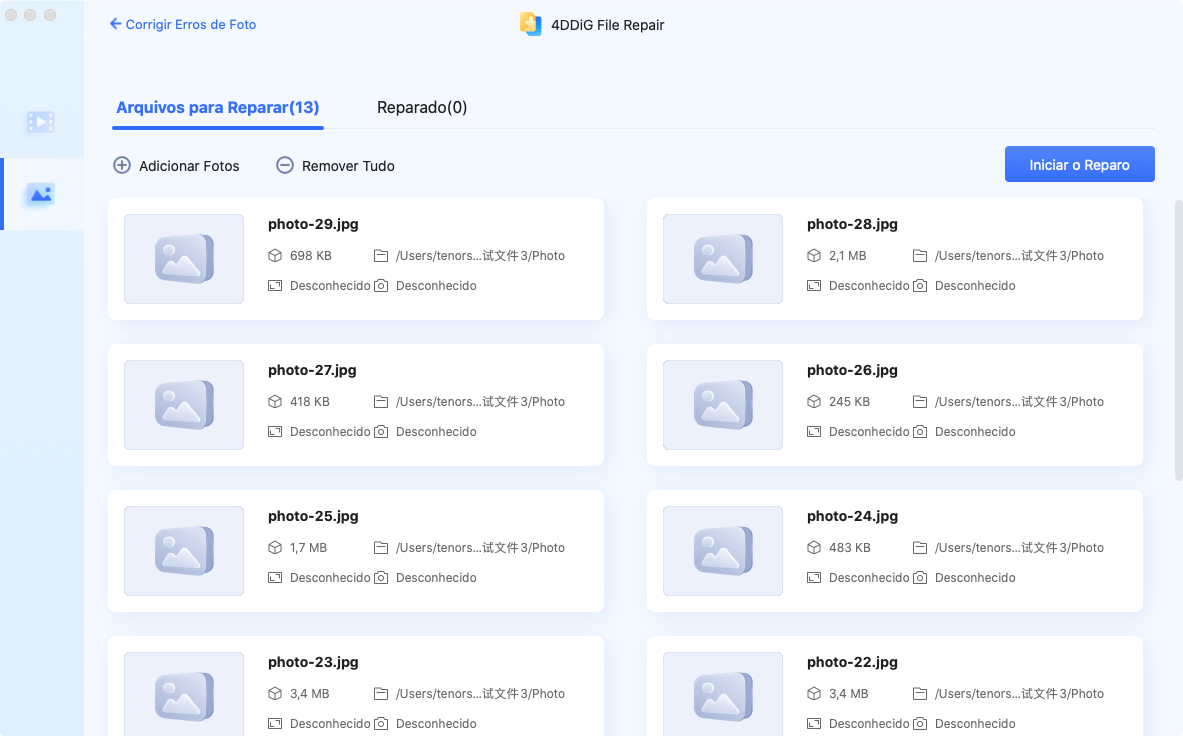1183x736 pixels.
Task: Start repair with Iniciar o Reparo
Action: tap(1079, 164)
